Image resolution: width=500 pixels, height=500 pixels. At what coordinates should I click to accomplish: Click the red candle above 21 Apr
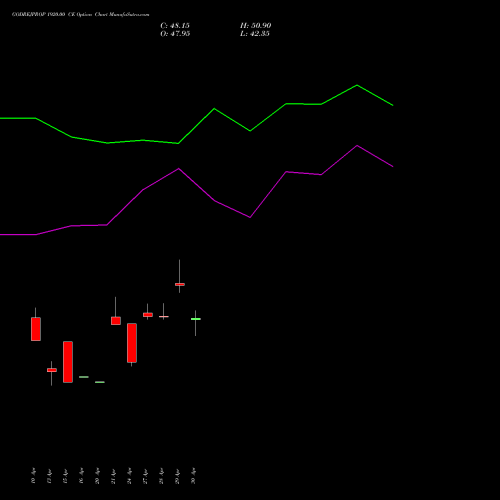point(116,321)
